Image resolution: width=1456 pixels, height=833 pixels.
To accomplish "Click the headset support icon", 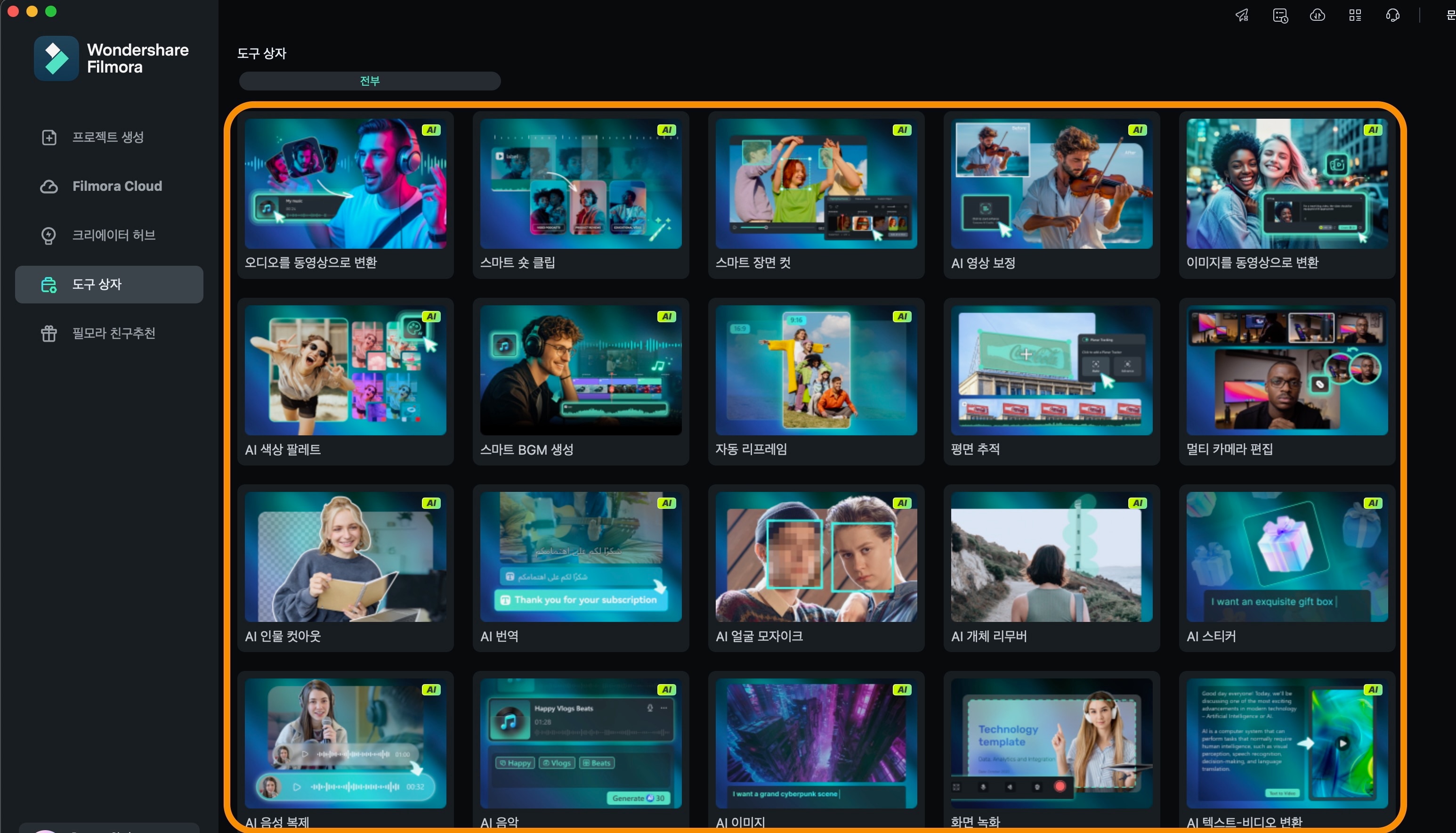I will point(1393,16).
